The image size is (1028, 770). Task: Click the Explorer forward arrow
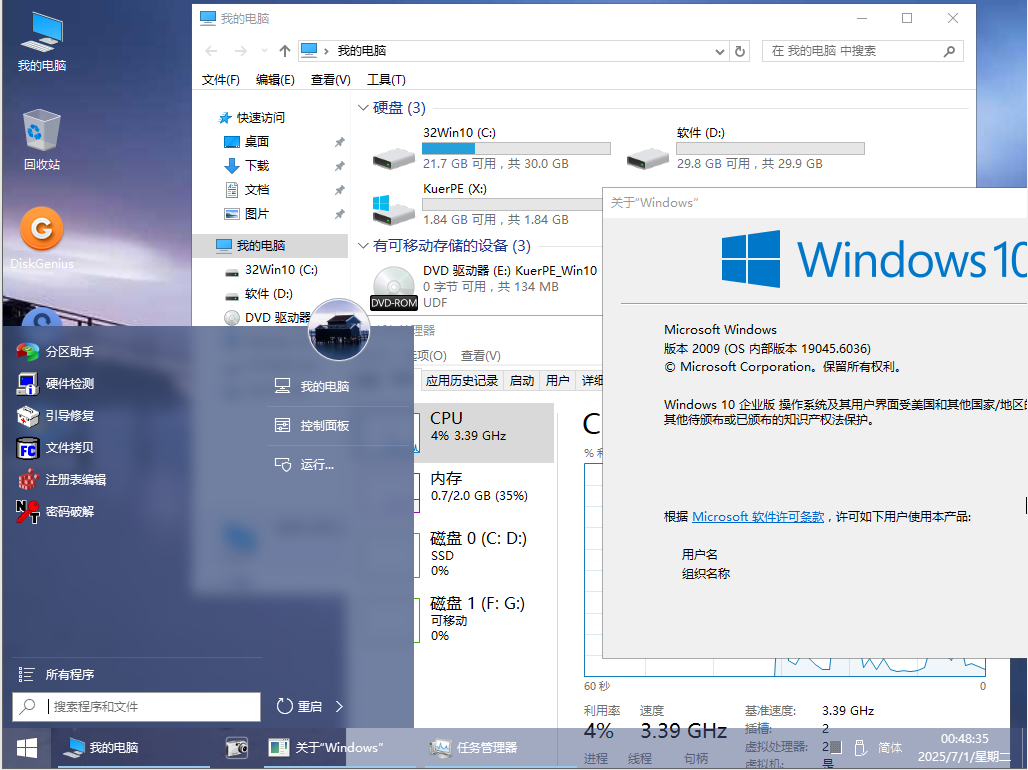(x=241, y=51)
